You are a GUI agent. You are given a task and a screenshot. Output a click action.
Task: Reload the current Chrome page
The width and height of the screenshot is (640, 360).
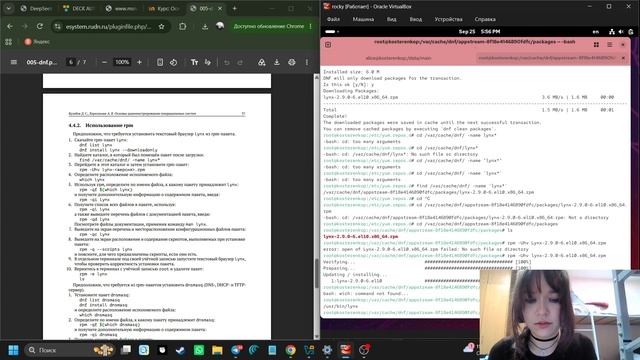tap(40, 26)
